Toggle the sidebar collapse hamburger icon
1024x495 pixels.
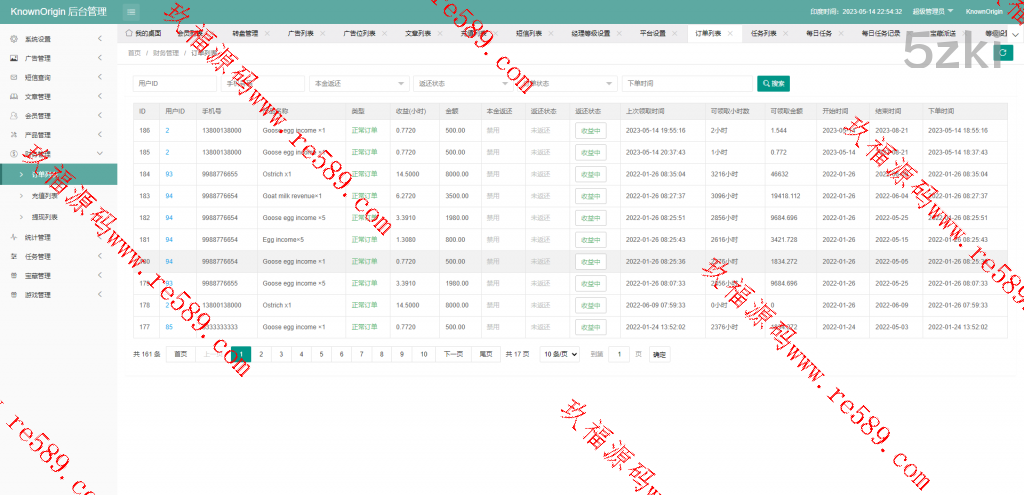pyautogui.click(x=132, y=11)
